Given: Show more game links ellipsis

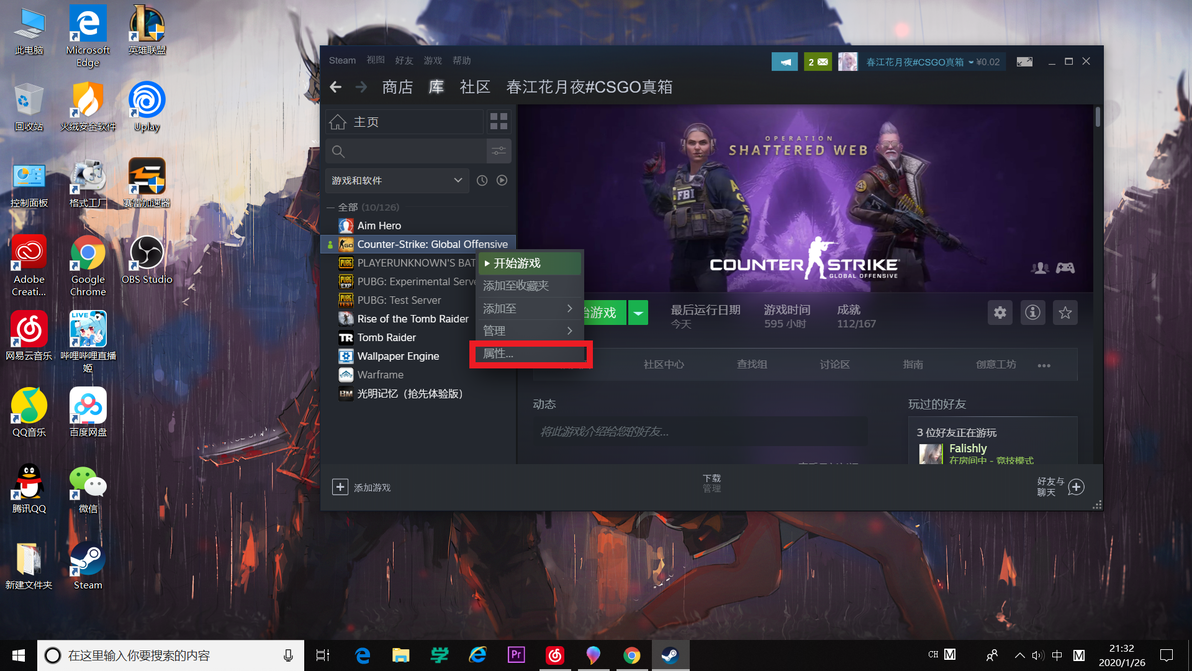Looking at the screenshot, I should pyautogui.click(x=1044, y=366).
